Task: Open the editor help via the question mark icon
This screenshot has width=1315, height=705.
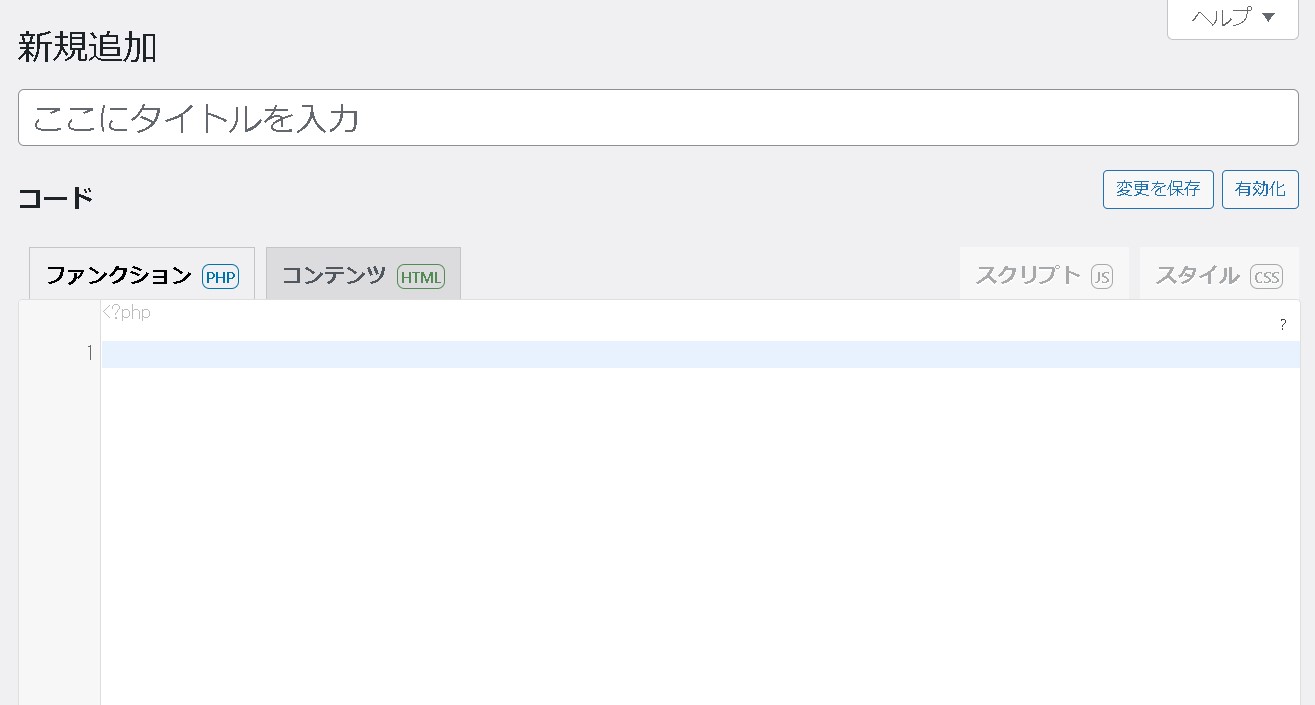Action: click(x=1283, y=325)
